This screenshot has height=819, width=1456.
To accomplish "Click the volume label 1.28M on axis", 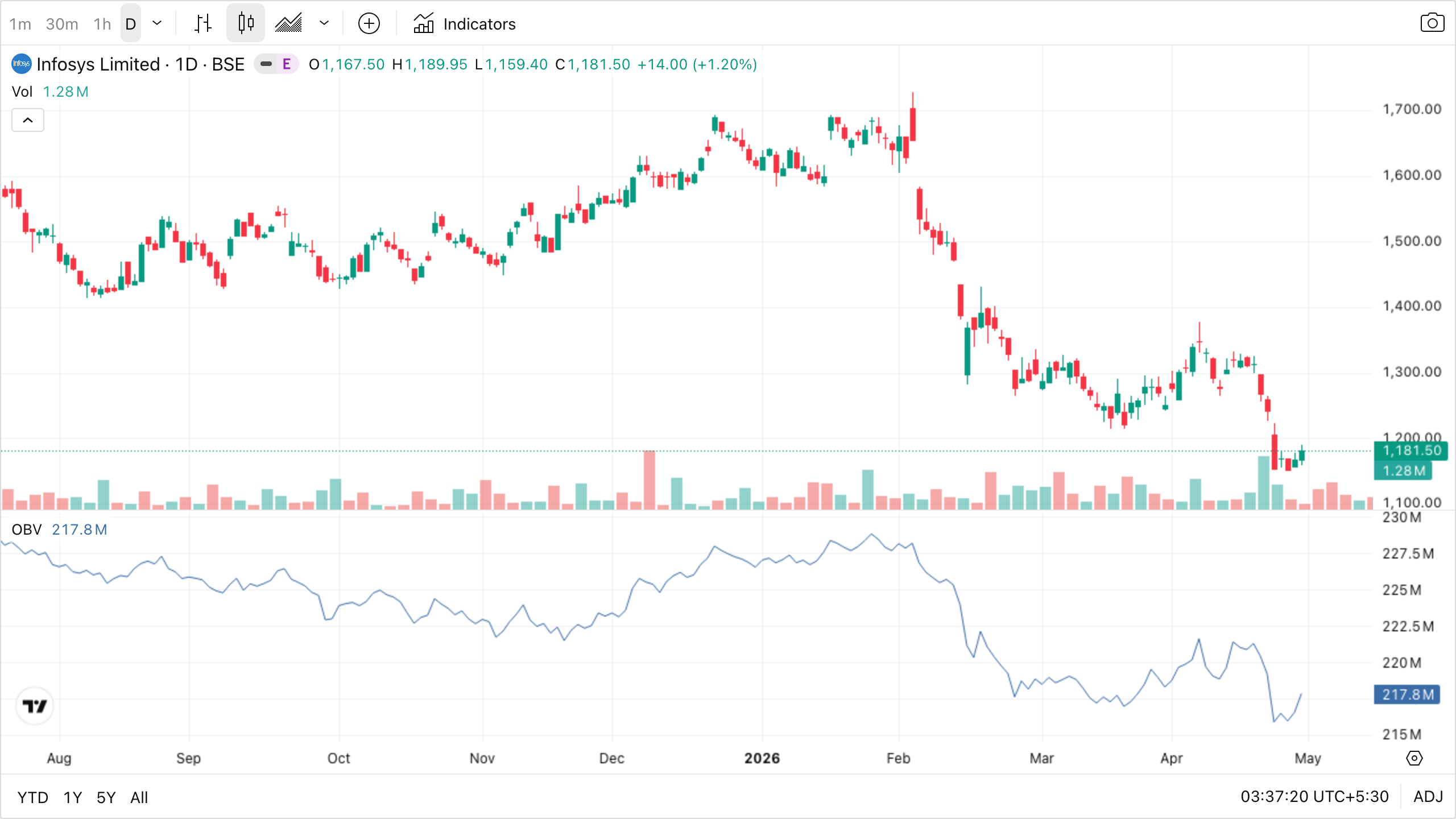I will point(1403,470).
